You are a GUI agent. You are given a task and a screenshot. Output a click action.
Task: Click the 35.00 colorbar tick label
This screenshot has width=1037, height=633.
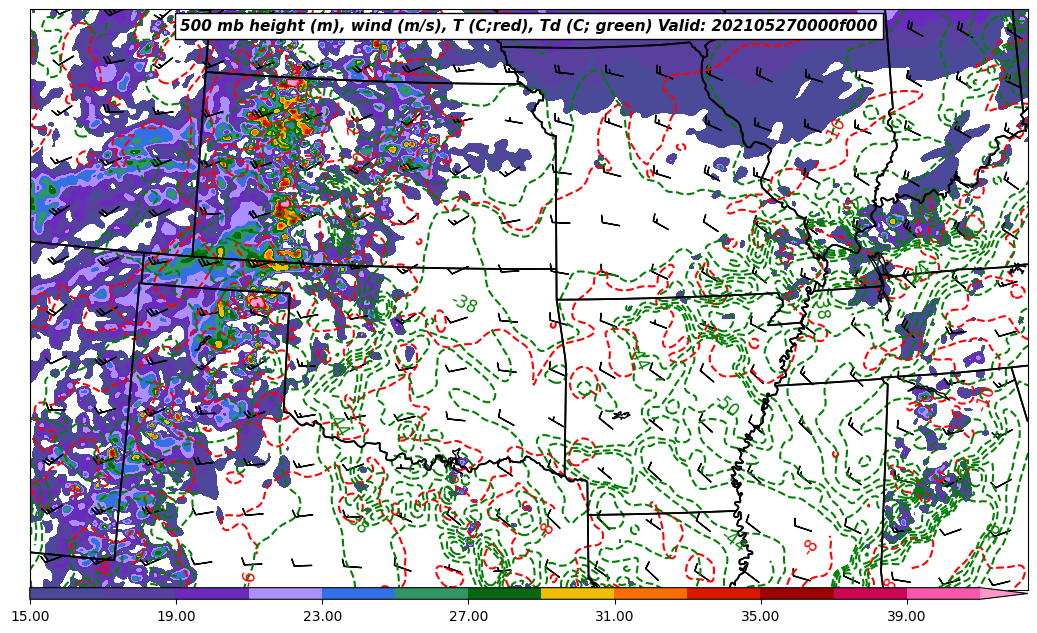tap(761, 616)
